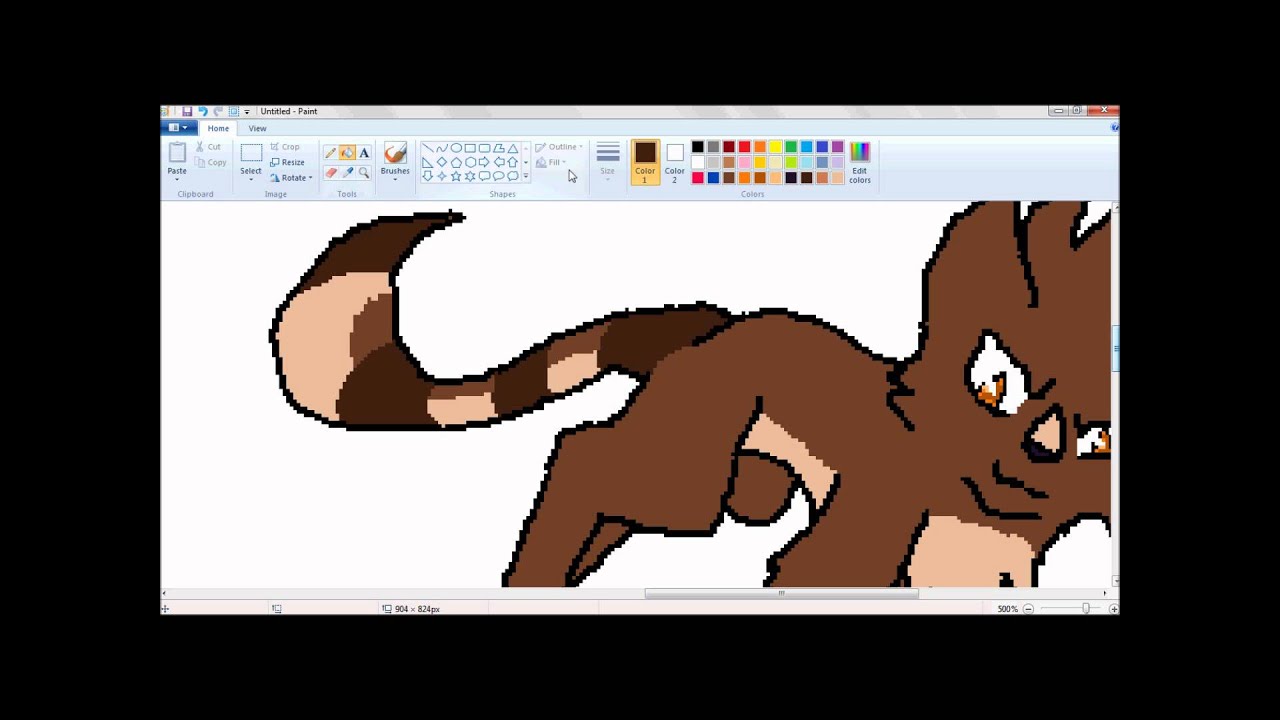Screen dimensions: 1280x720
Task: Click the vertical canvas scrollbar thumb
Action: click(x=1115, y=348)
